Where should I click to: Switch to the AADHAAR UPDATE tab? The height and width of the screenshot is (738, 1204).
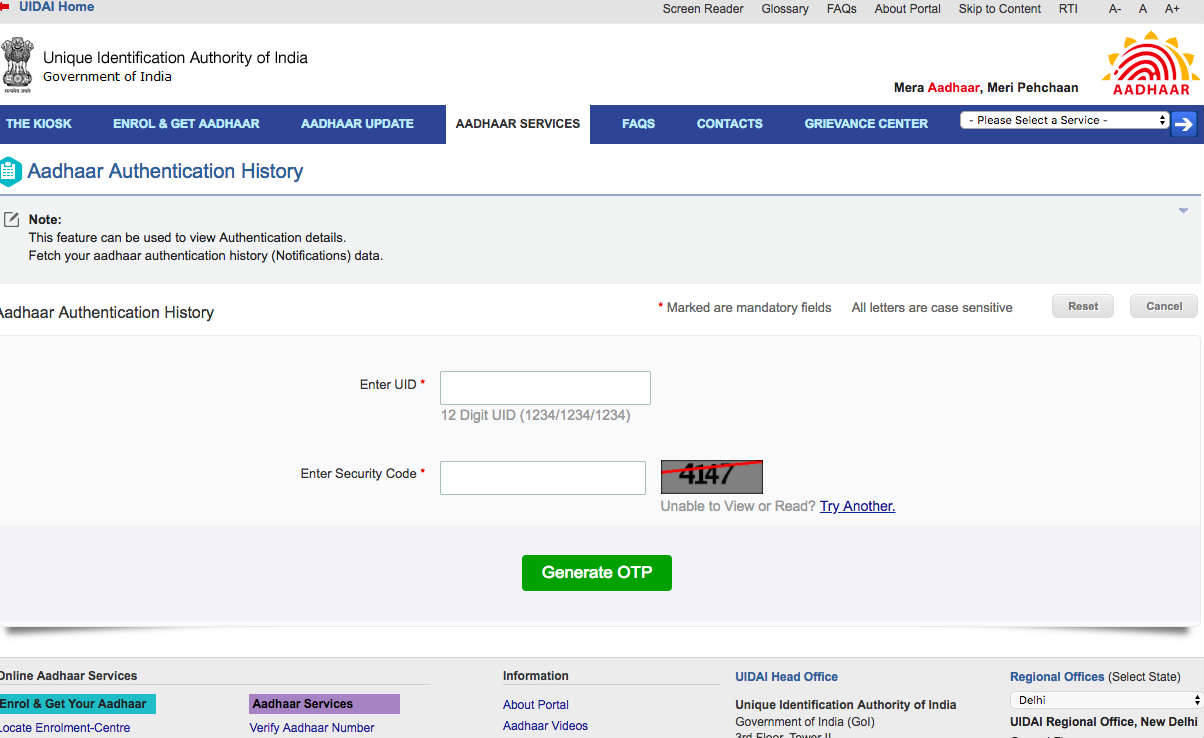(357, 123)
